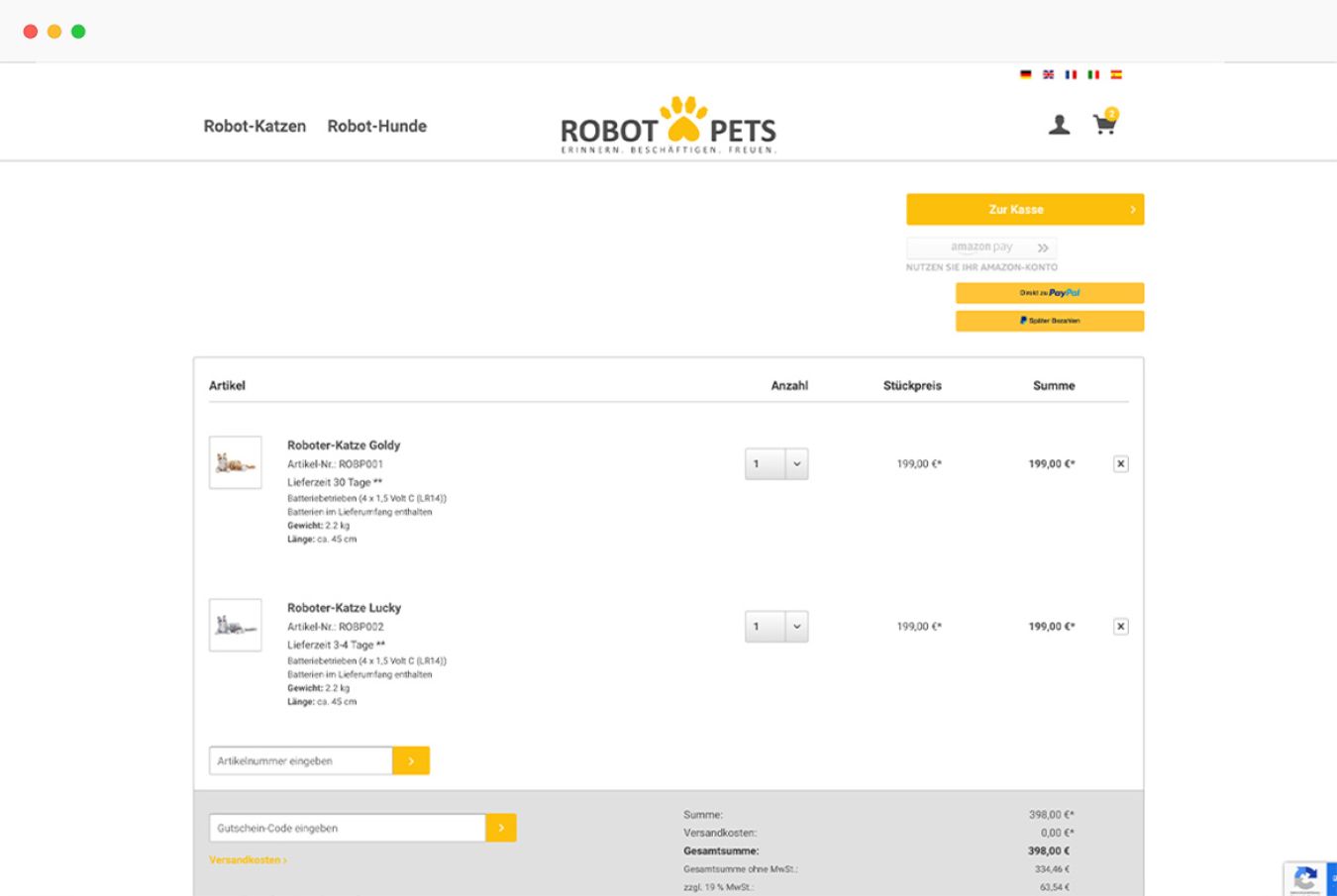Image resolution: width=1337 pixels, height=896 pixels.
Task: Open the Roboter-Katze Goldy thumbnail
Action: coord(236,462)
